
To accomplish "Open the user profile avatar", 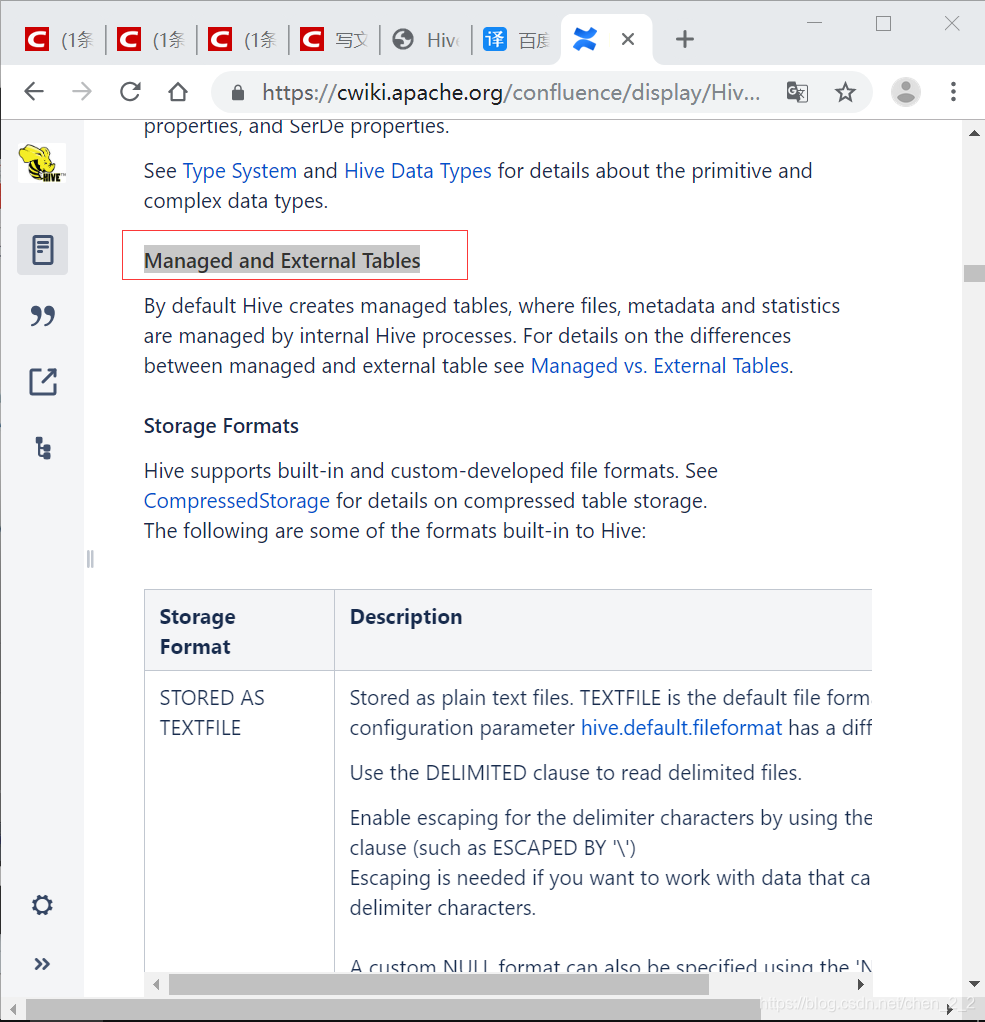I will (x=905, y=92).
